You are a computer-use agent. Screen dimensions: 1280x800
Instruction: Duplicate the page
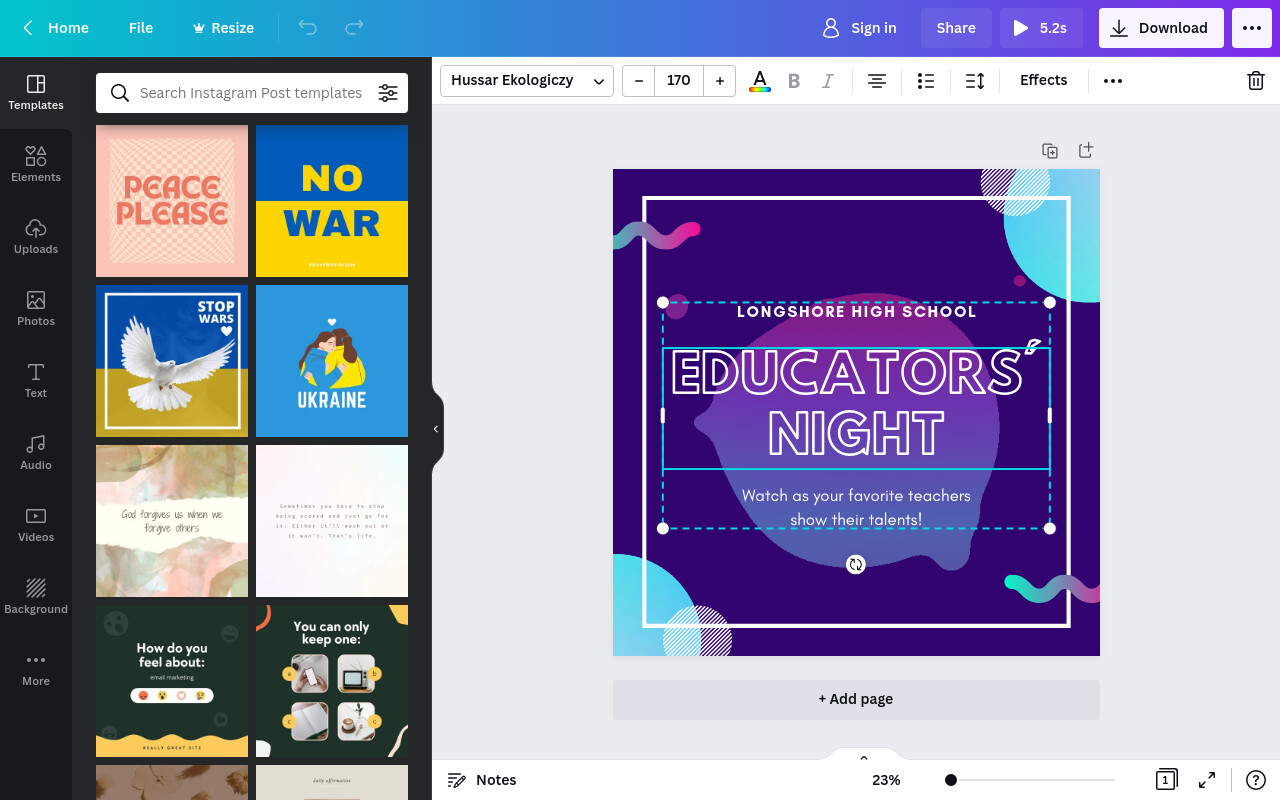click(x=1050, y=151)
